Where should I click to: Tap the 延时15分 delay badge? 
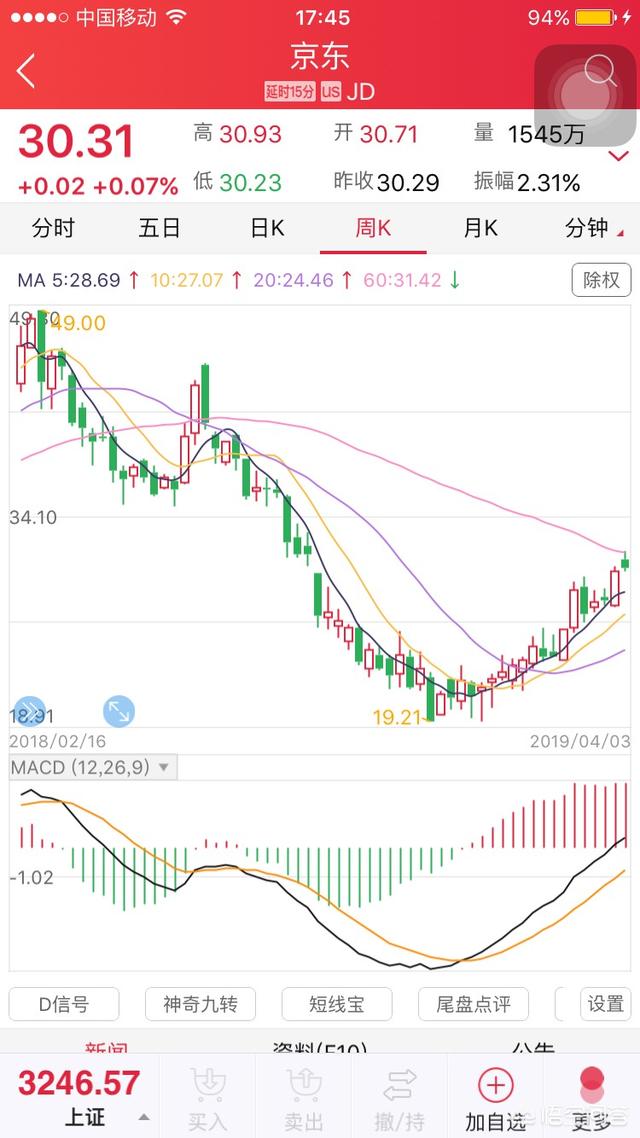290,91
